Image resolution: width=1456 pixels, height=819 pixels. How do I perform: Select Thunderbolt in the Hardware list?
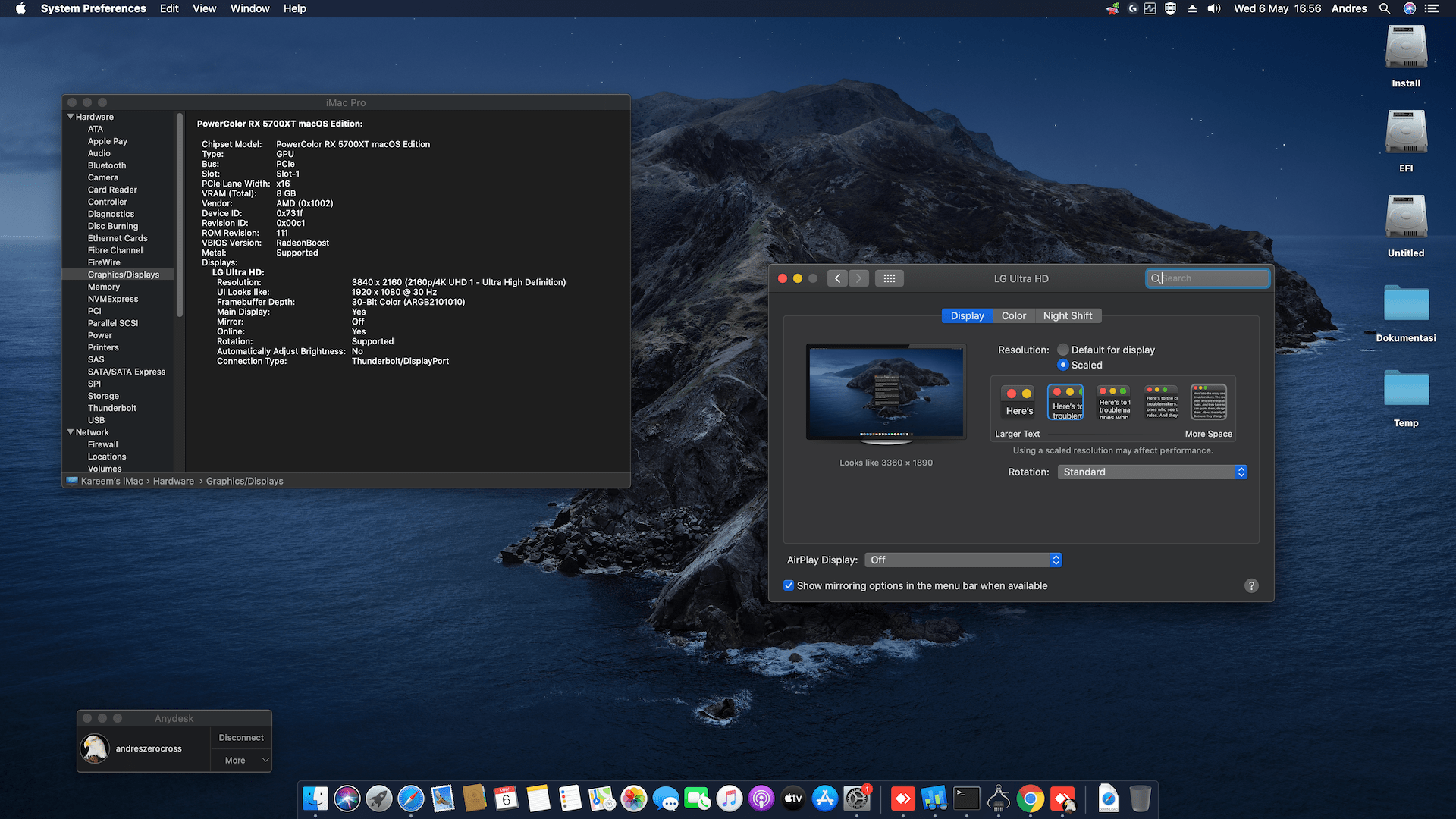[112, 408]
